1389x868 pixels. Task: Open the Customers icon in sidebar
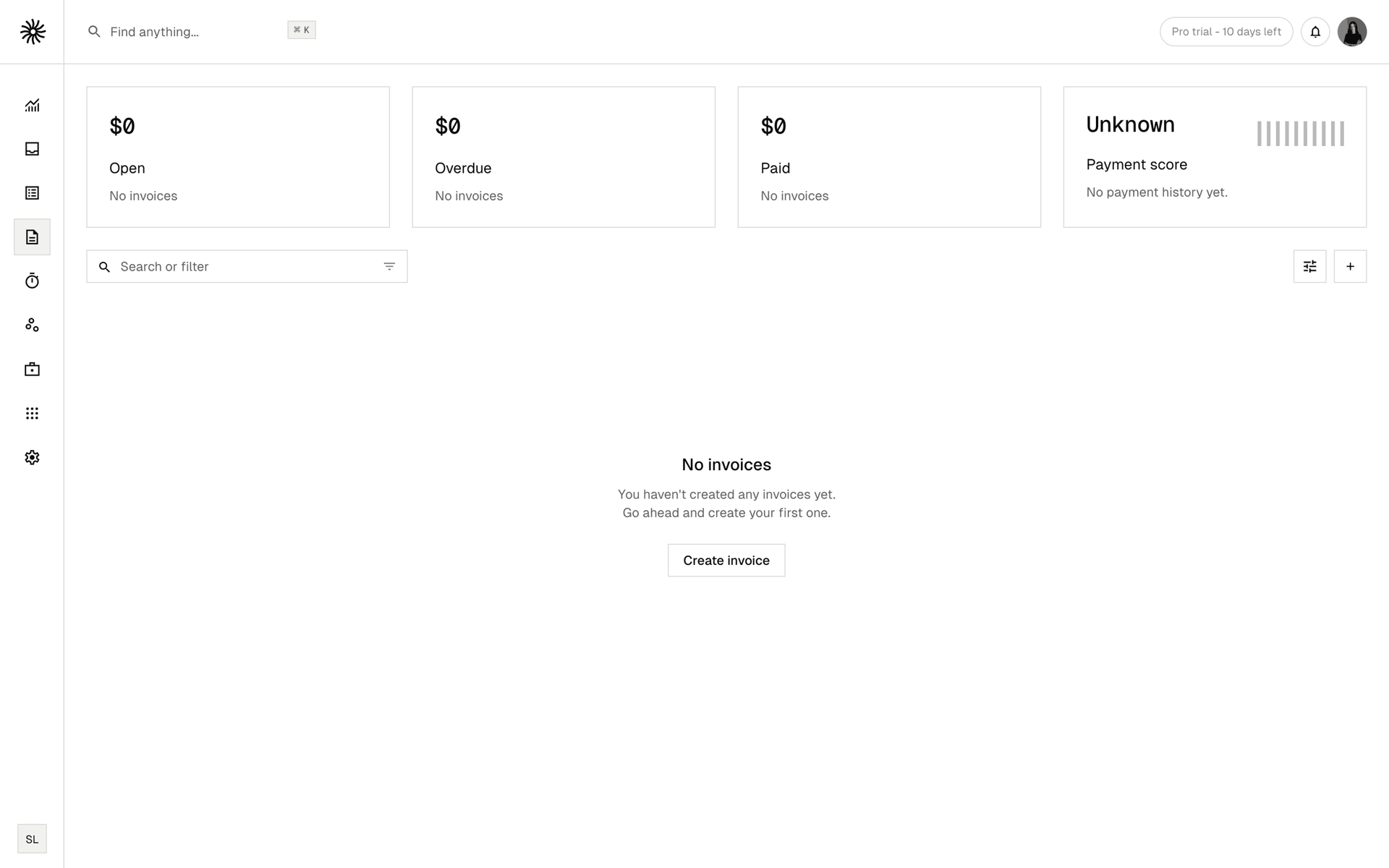pyautogui.click(x=32, y=325)
